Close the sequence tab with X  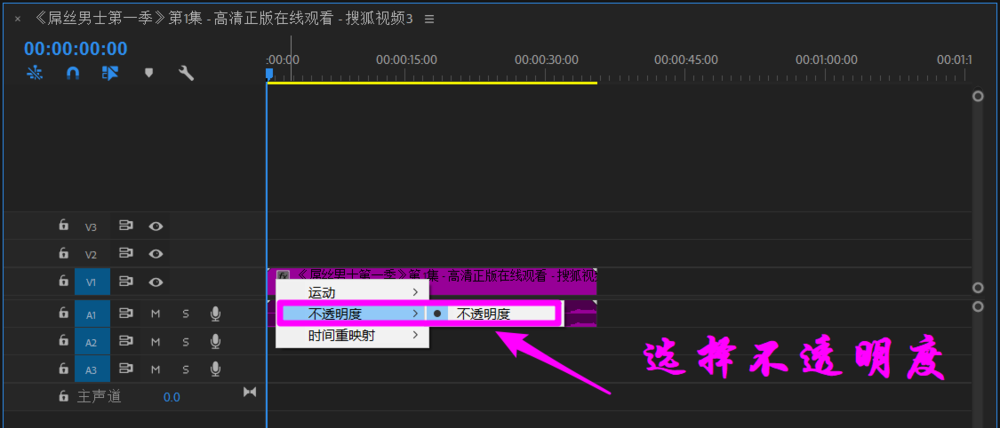point(17,19)
